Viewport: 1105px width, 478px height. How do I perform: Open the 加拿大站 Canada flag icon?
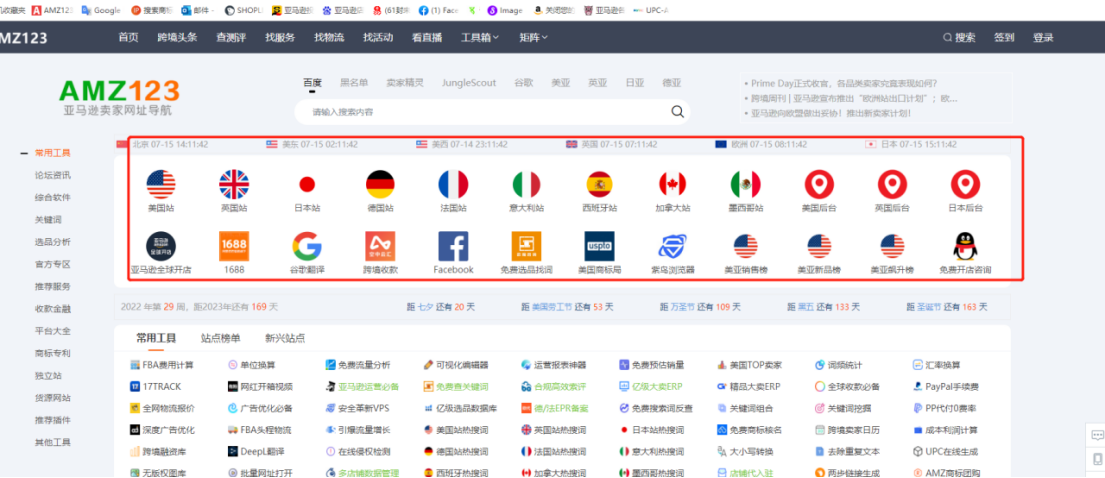tap(672, 185)
